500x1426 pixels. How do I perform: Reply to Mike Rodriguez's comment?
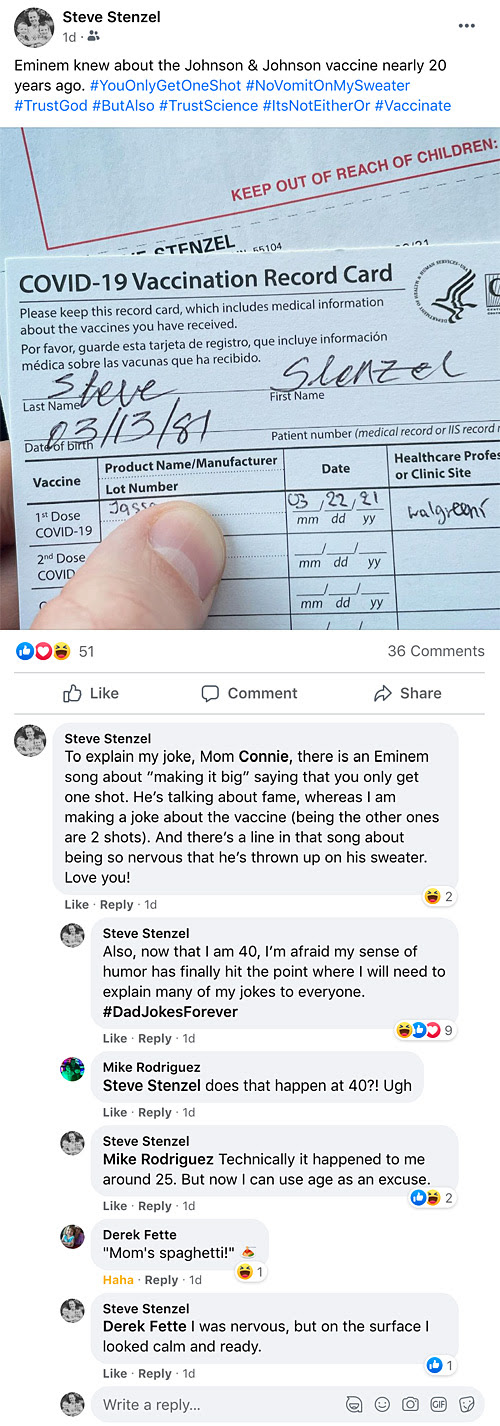[x=155, y=1112]
